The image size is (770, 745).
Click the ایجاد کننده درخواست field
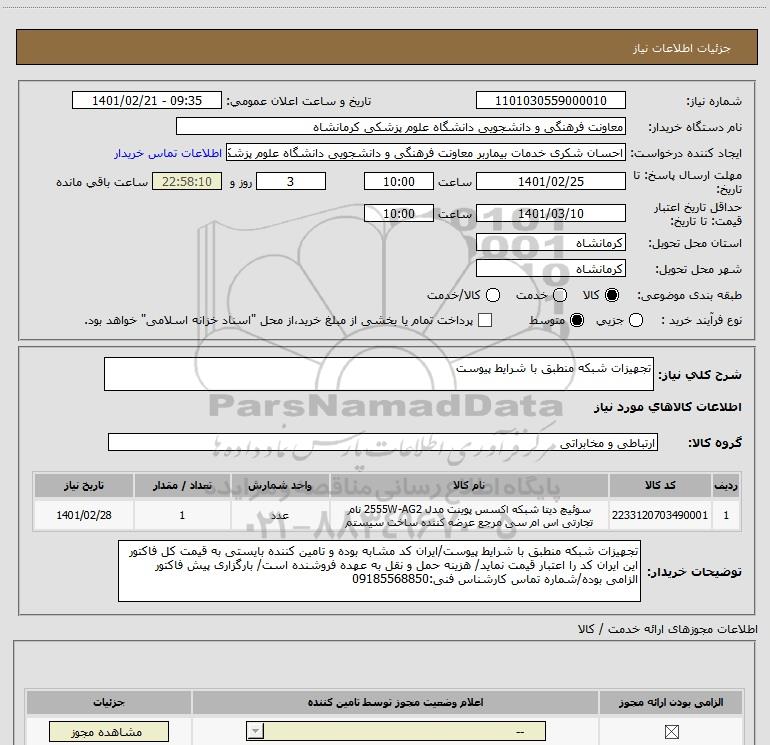[x=426, y=153]
